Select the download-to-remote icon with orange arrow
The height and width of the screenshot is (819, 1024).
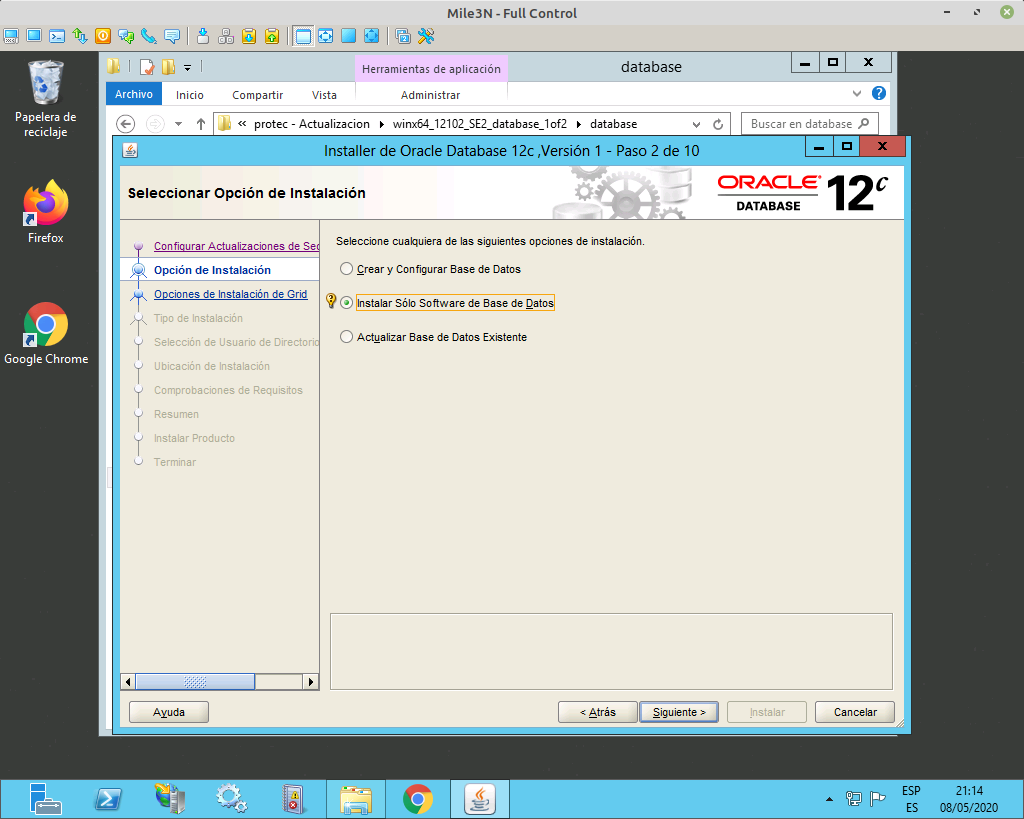pyautogui.click(x=248, y=37)
